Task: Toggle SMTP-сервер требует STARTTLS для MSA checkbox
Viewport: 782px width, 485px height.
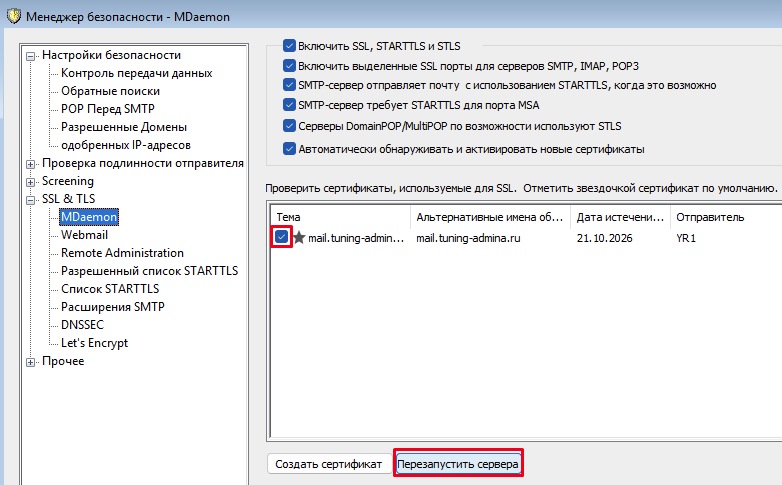Action: pos(289,105)
